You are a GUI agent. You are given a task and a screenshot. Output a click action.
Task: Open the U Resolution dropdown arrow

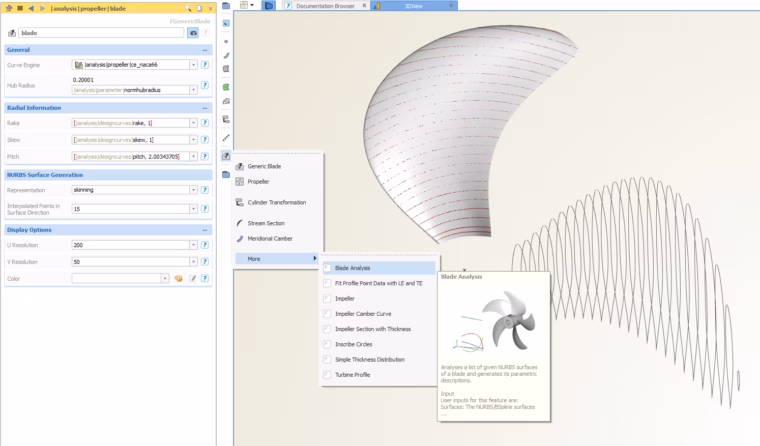point(193,245)
